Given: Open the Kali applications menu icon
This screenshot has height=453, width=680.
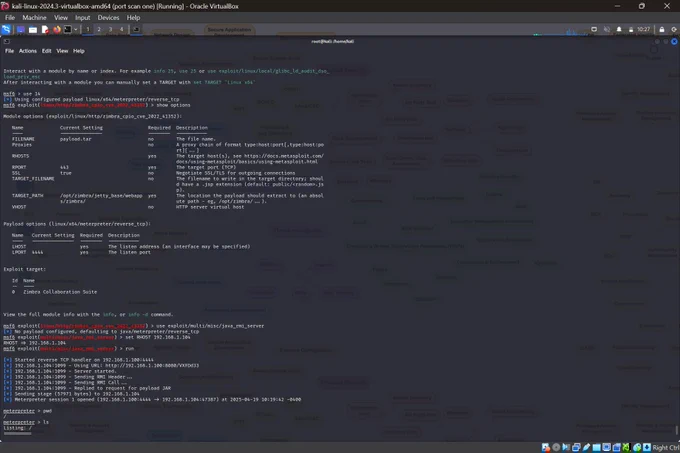Looking at the screenshot, I should point(6,29).
